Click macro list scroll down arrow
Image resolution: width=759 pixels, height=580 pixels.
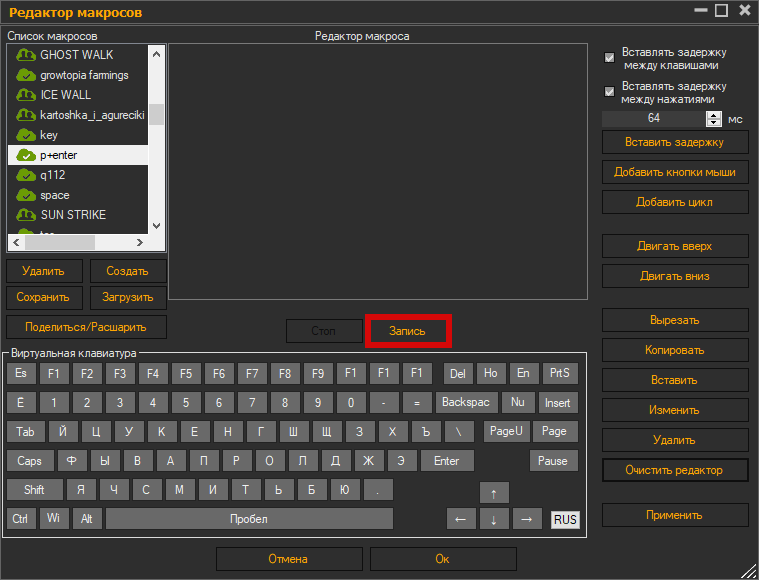(156, 226)
